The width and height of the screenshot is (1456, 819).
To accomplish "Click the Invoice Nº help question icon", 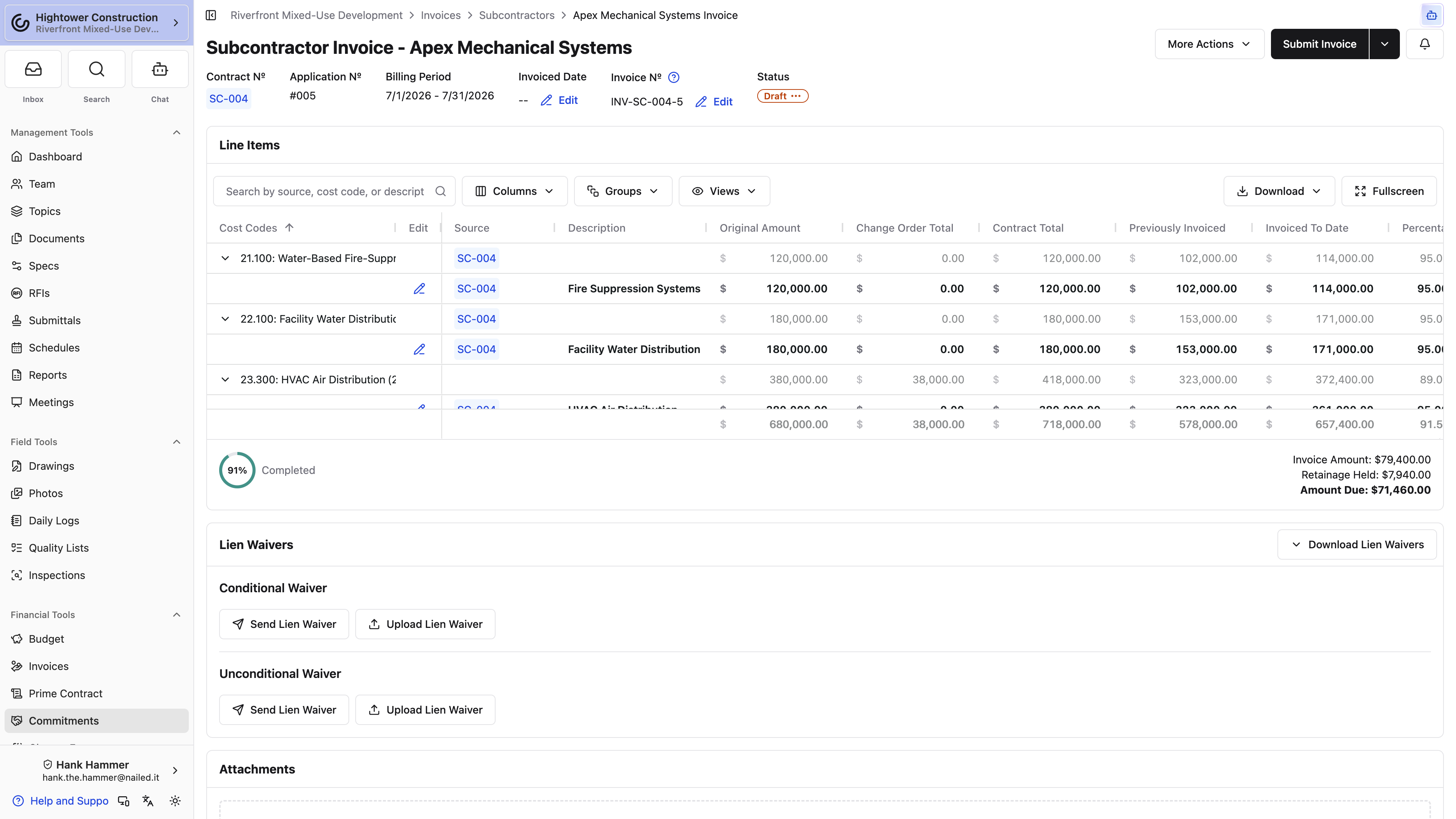I will pos(674,77).
